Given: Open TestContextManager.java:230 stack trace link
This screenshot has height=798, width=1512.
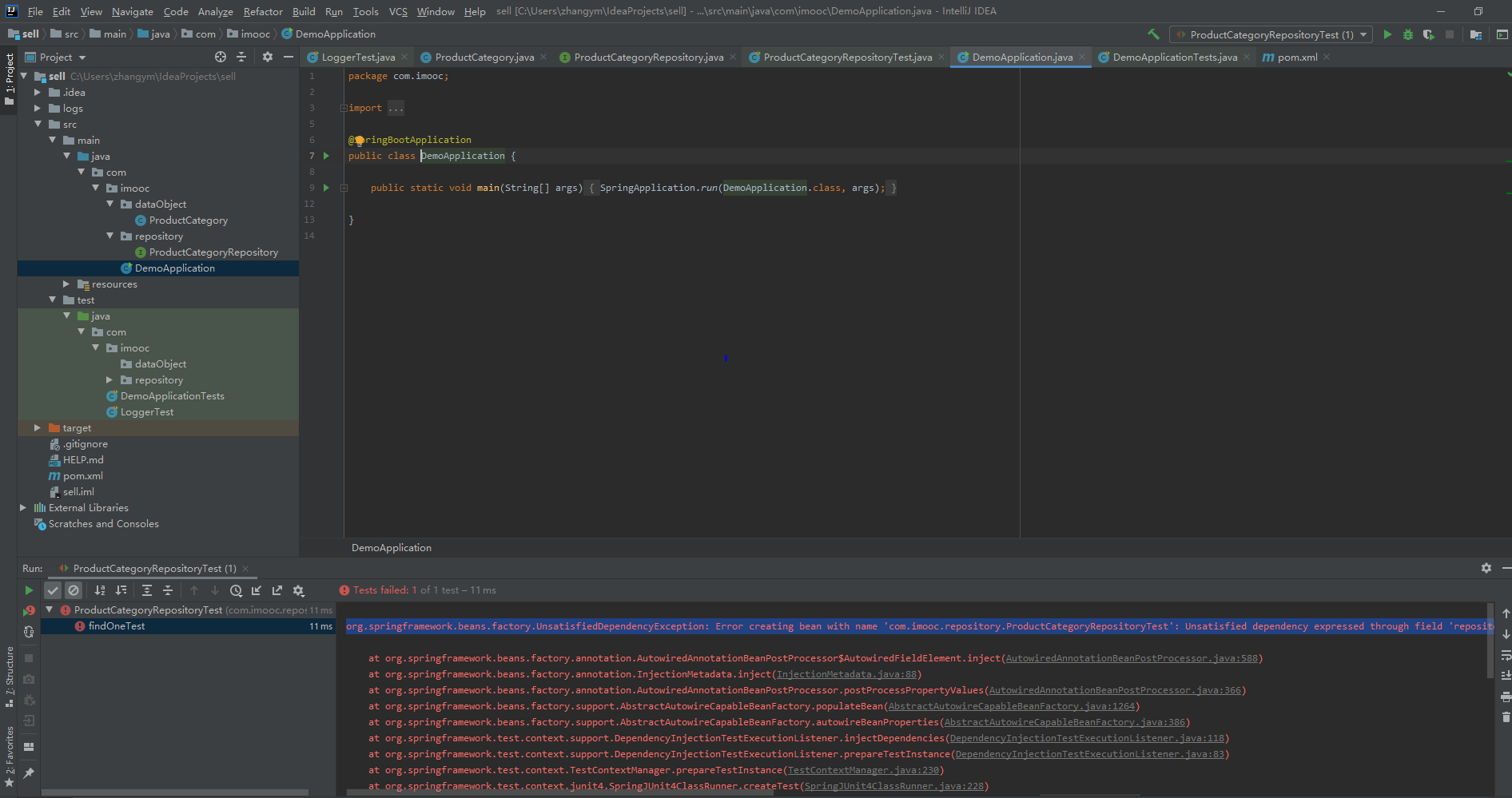Looking at the screenshot, I should pyautogui.click(x=863, y=770).
